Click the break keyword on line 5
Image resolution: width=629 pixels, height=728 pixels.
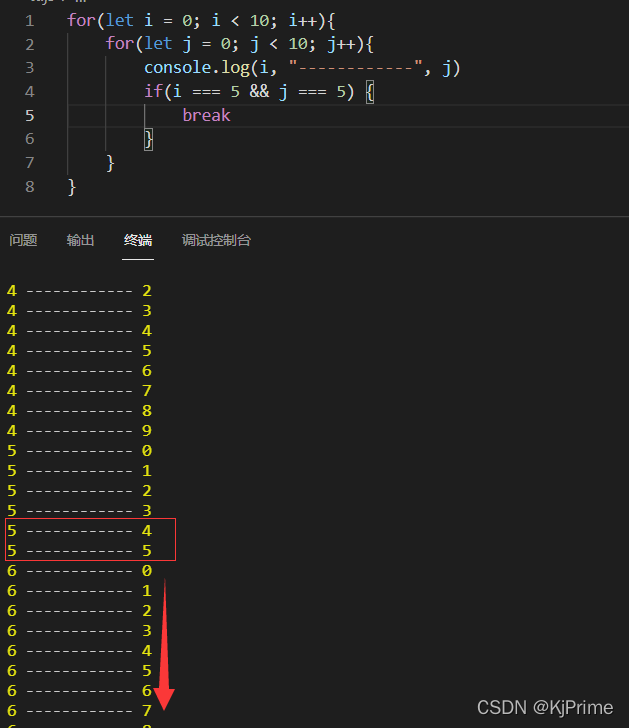pyautogui.click(x=206, y=115)
